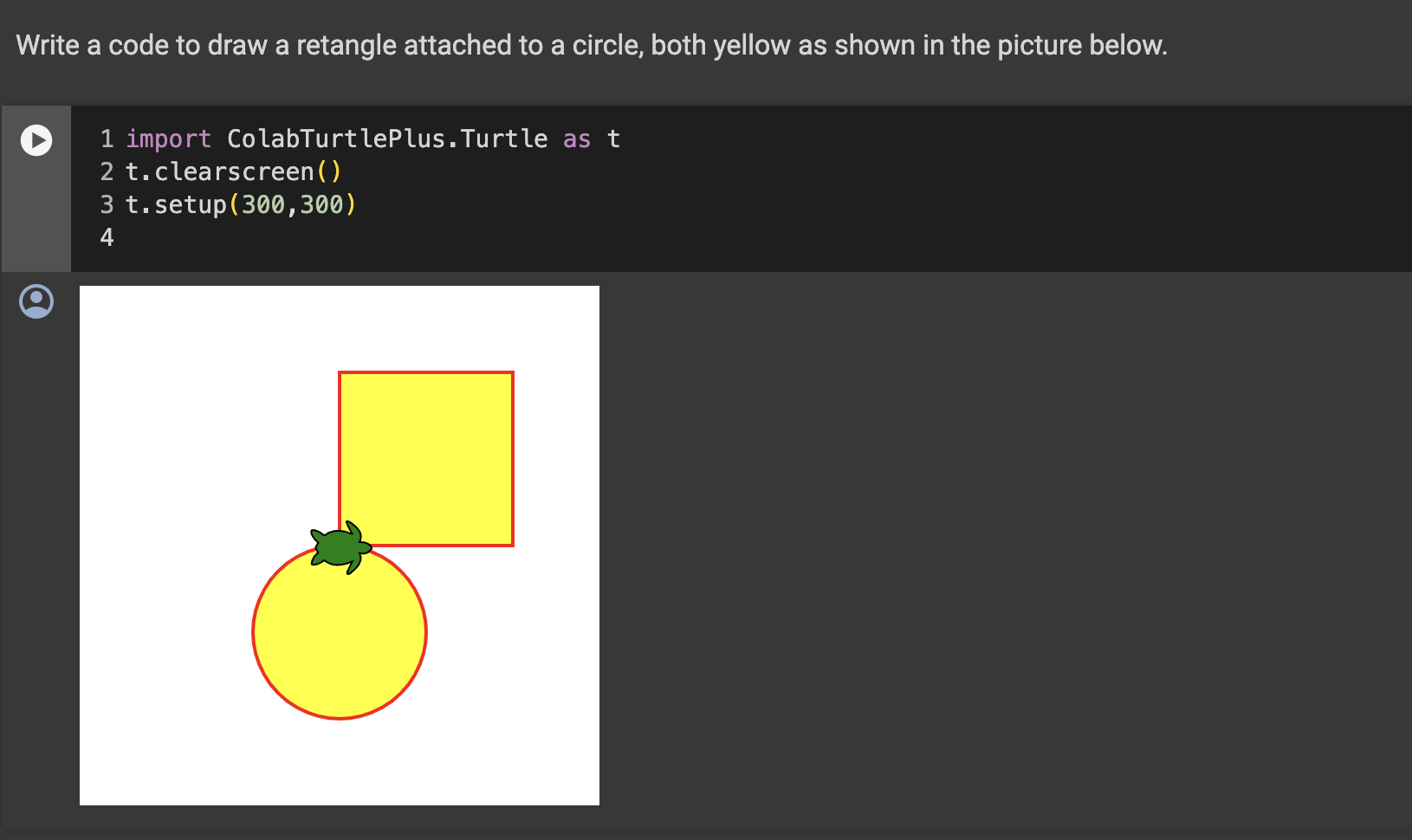The image size is (1412, 840).
Task: Click line number 4 in the code cell
Action: coord(107,237)
